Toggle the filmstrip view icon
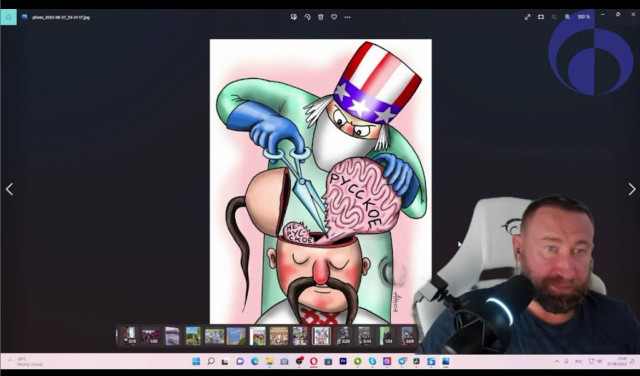Screen dimensions: 640x376 541,17
